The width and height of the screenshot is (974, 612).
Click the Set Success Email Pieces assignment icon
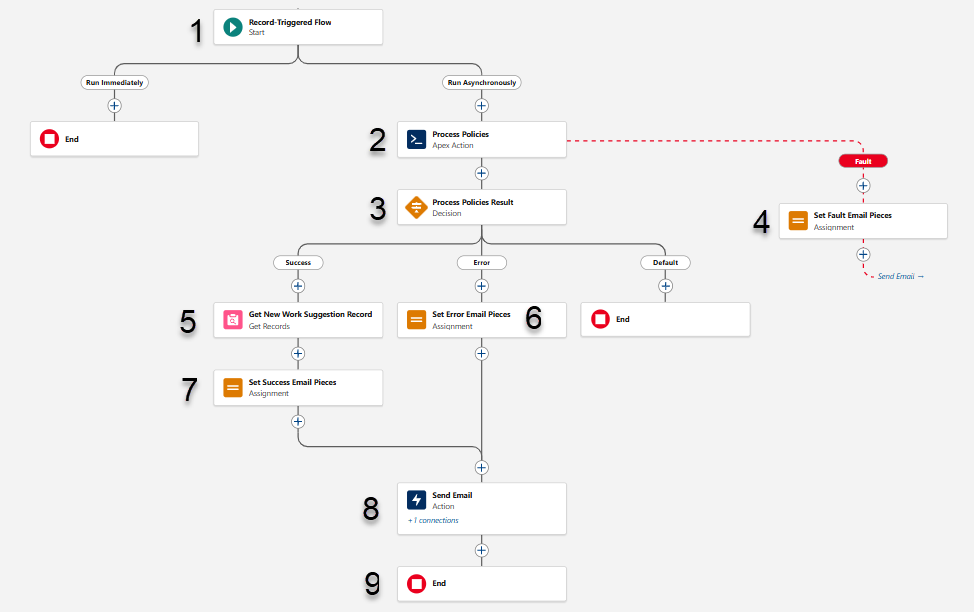[x=232, y=388]
